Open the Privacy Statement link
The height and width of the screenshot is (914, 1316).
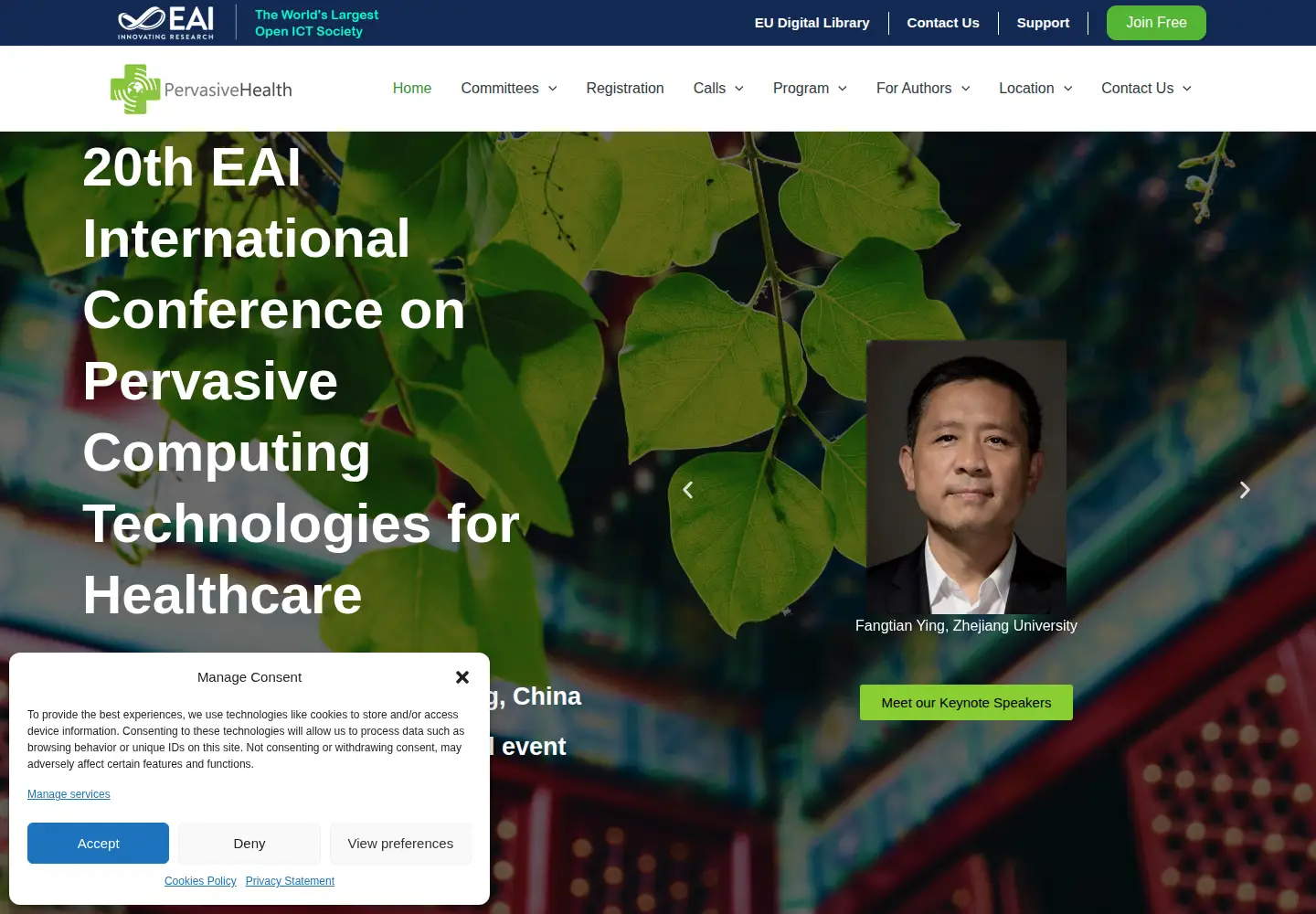[290, 881]
